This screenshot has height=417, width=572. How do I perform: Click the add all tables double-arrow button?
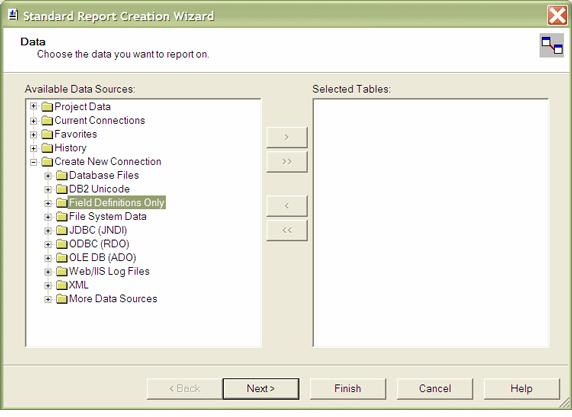(x=287, y=162)
